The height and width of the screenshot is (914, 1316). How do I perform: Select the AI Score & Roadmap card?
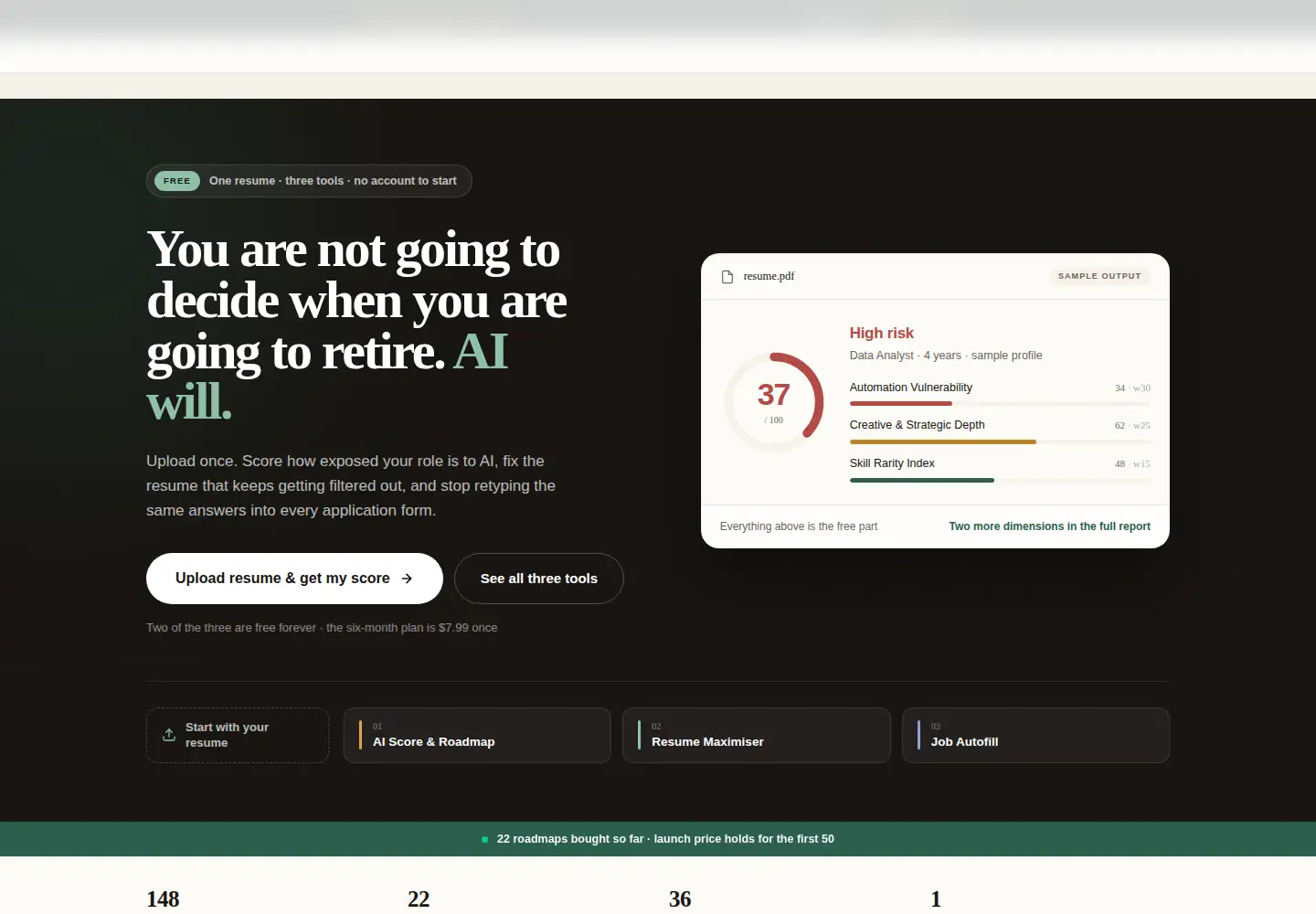[x=477, y=735]
